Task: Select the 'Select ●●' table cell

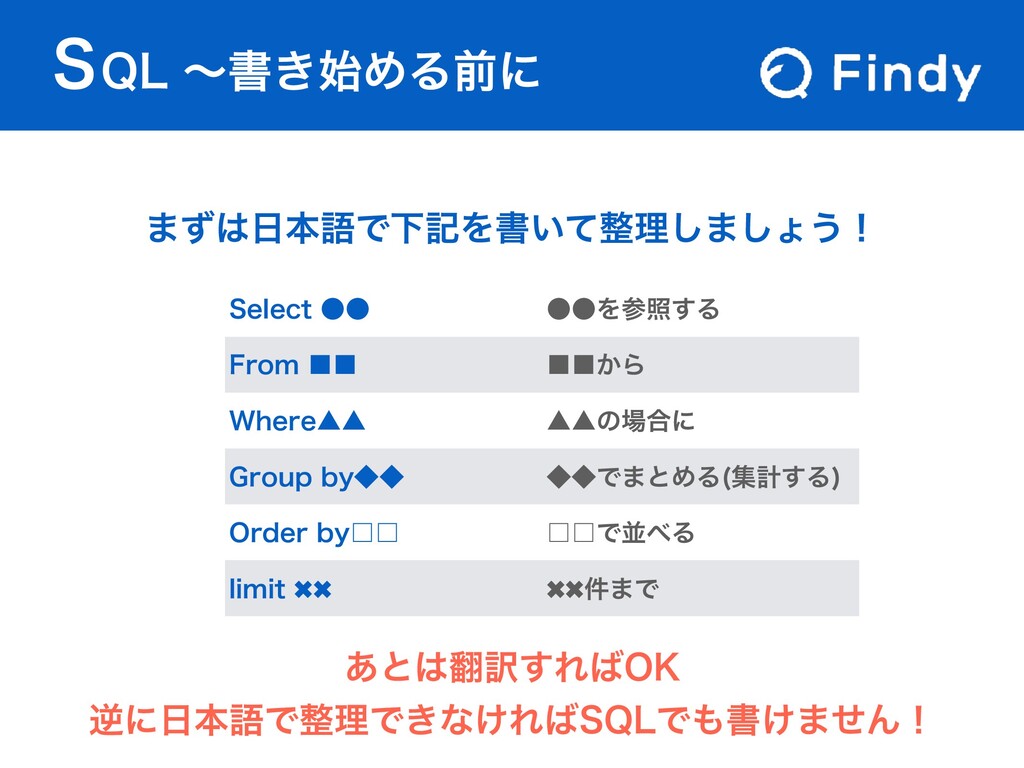Action: [x=299, y=309]
